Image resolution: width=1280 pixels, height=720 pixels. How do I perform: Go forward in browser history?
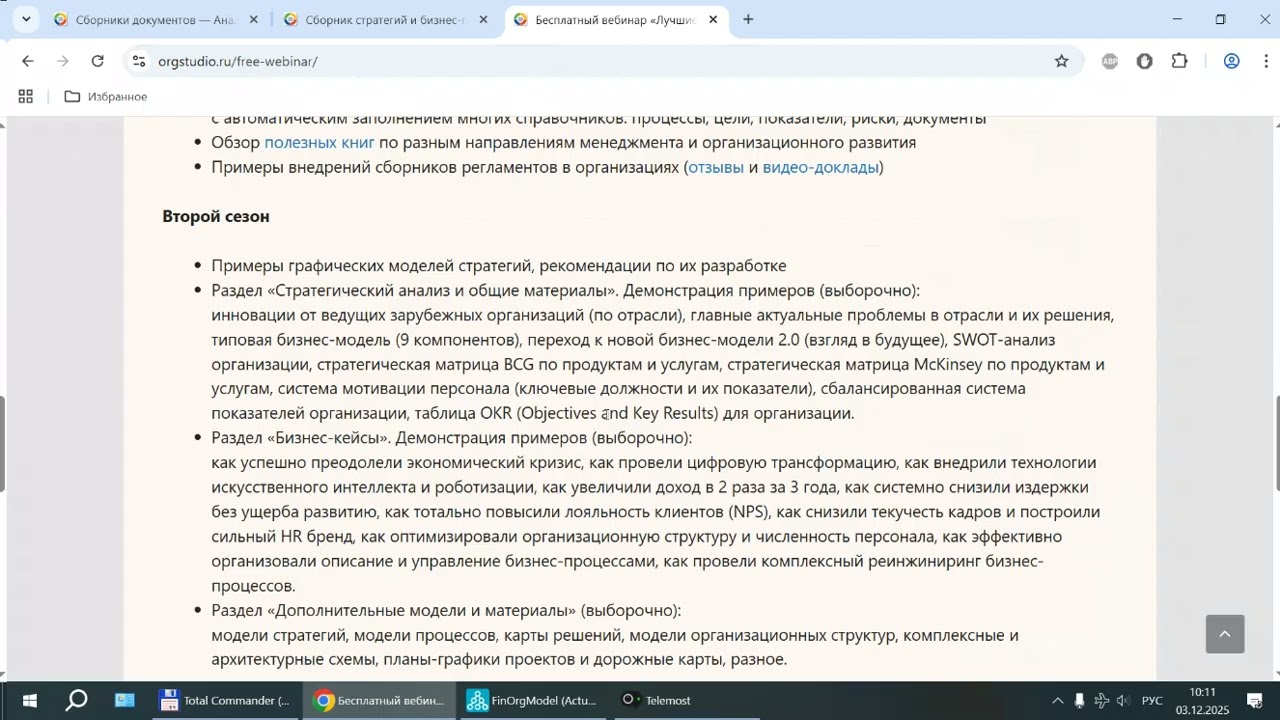pyautogui.click(x=62, y=61)
